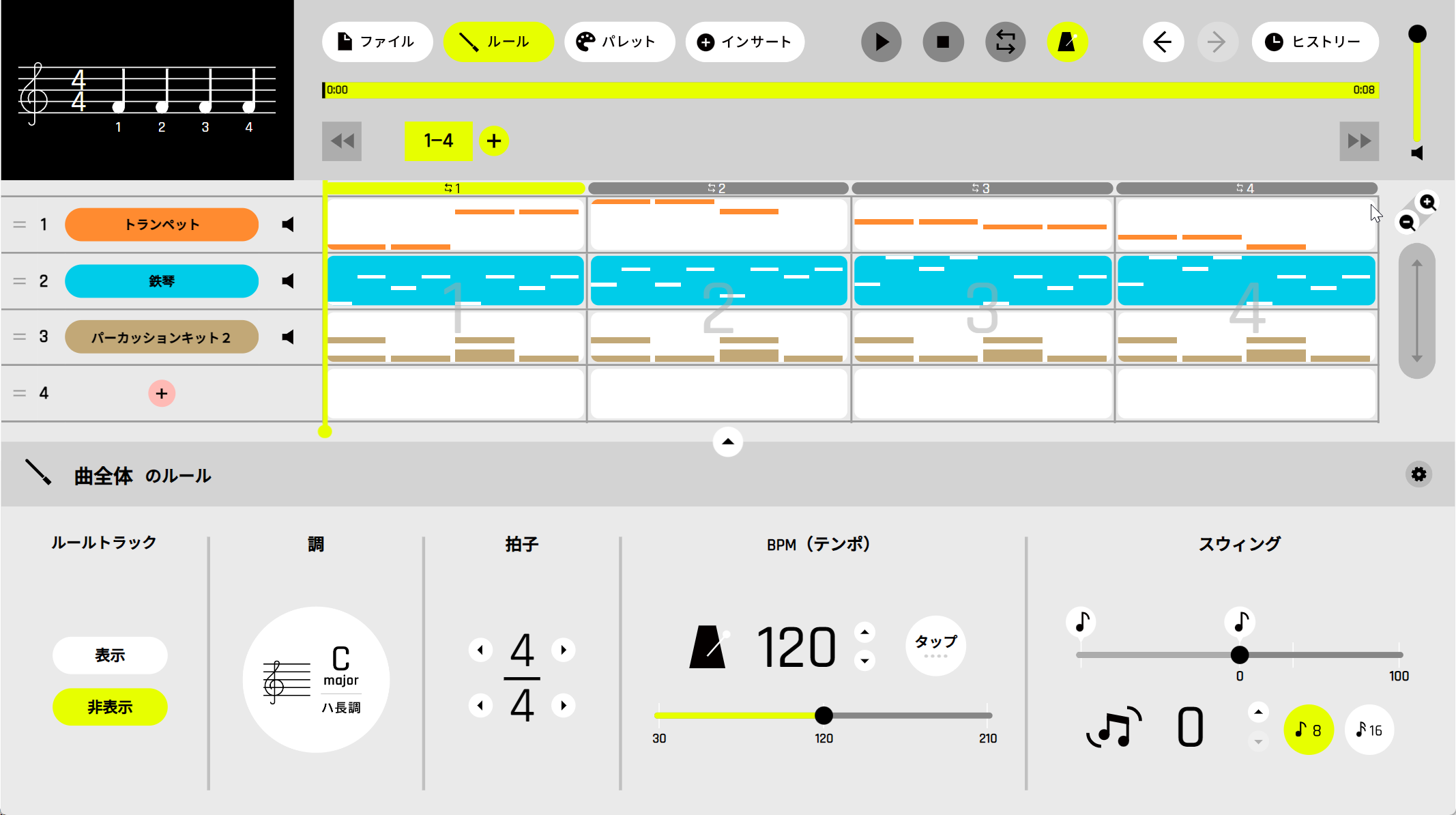Increase BPM with up arrow
Viewport: 1456px width, 815px height.
(x=864, y=632)
